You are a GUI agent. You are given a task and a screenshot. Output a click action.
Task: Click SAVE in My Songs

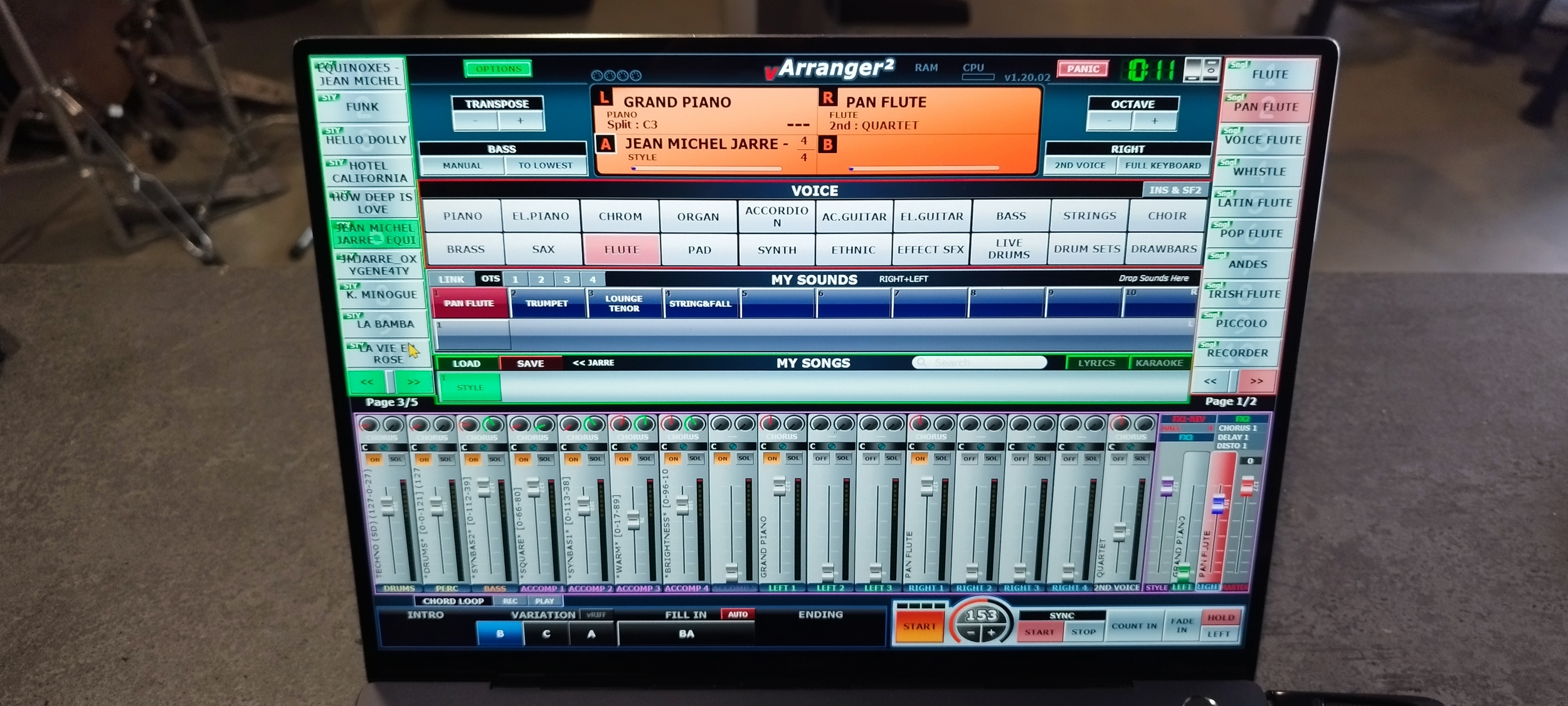pos(530,363)
